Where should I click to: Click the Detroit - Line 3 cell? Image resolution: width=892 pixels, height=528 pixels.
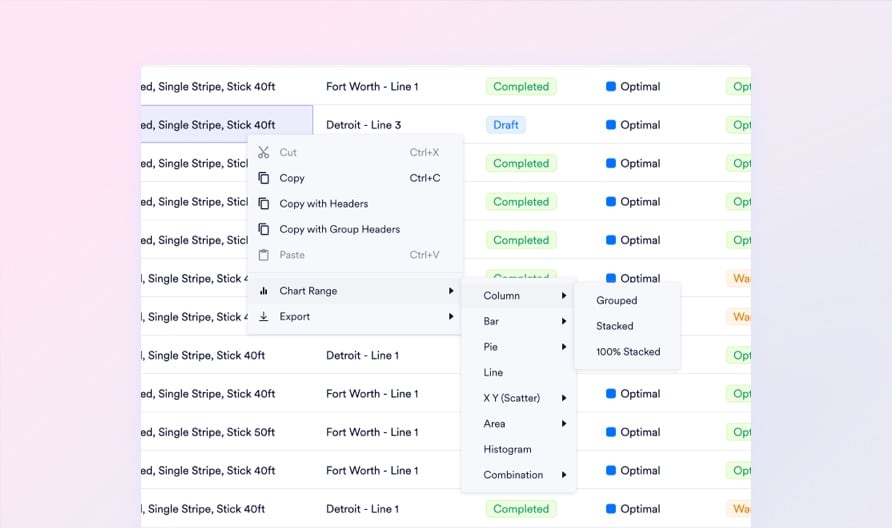364,125
